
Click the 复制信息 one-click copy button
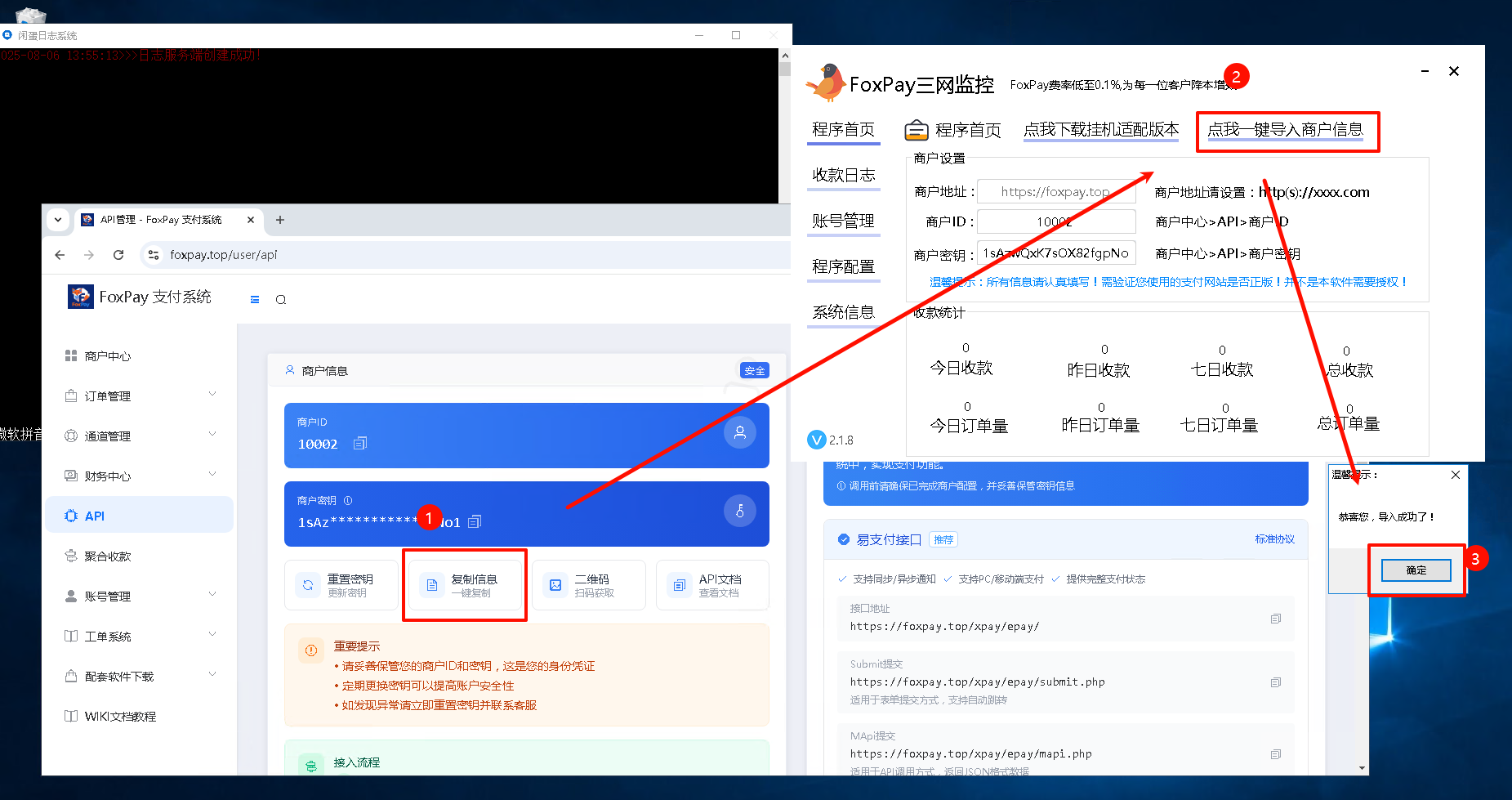point(465,585)
